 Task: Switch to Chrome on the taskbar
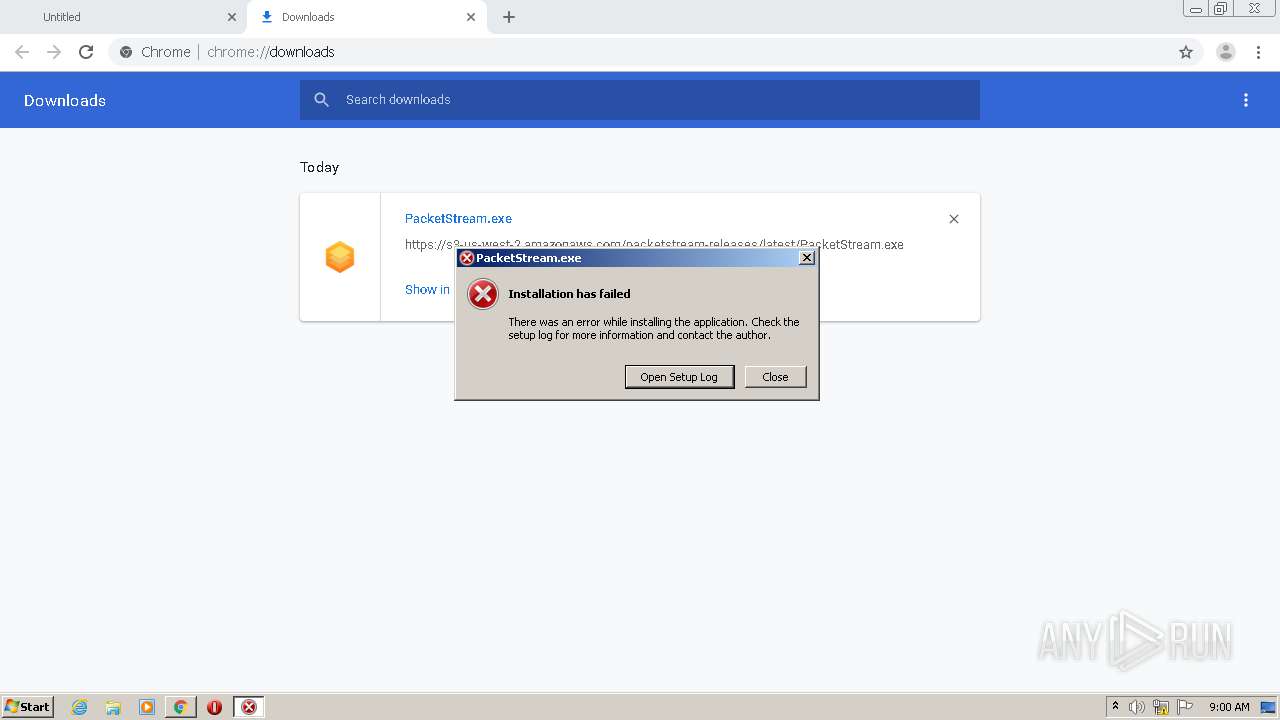click(x=181, y=707)
